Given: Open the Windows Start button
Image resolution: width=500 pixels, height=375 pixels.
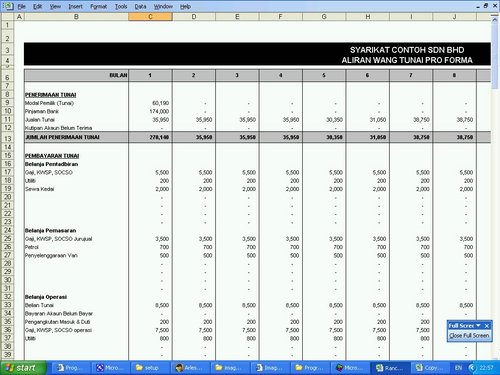Looking at the screenshot, I should (23, 368).
